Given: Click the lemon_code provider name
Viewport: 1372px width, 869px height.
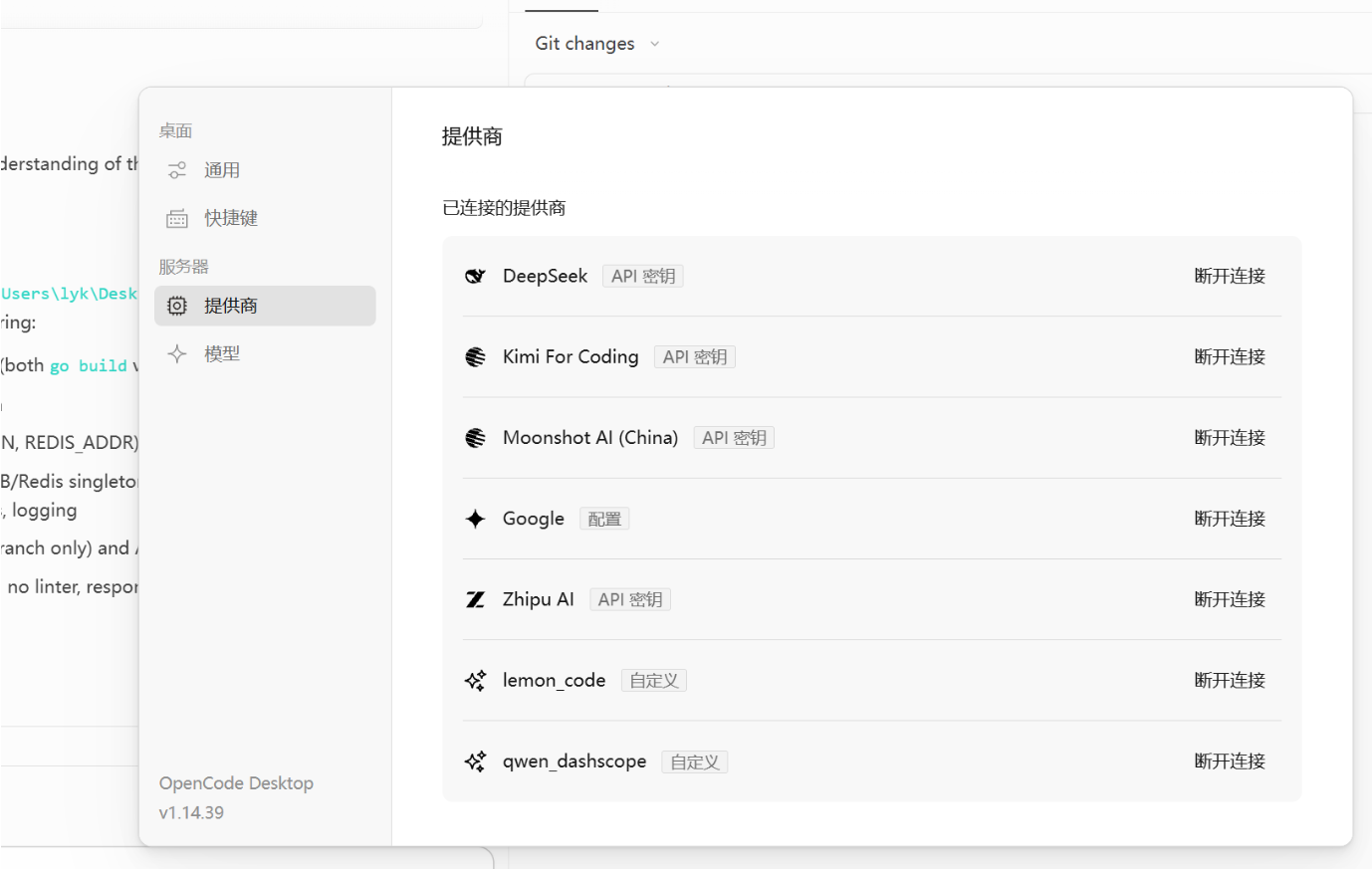Looking at the screenshot, I should [555, 680].
